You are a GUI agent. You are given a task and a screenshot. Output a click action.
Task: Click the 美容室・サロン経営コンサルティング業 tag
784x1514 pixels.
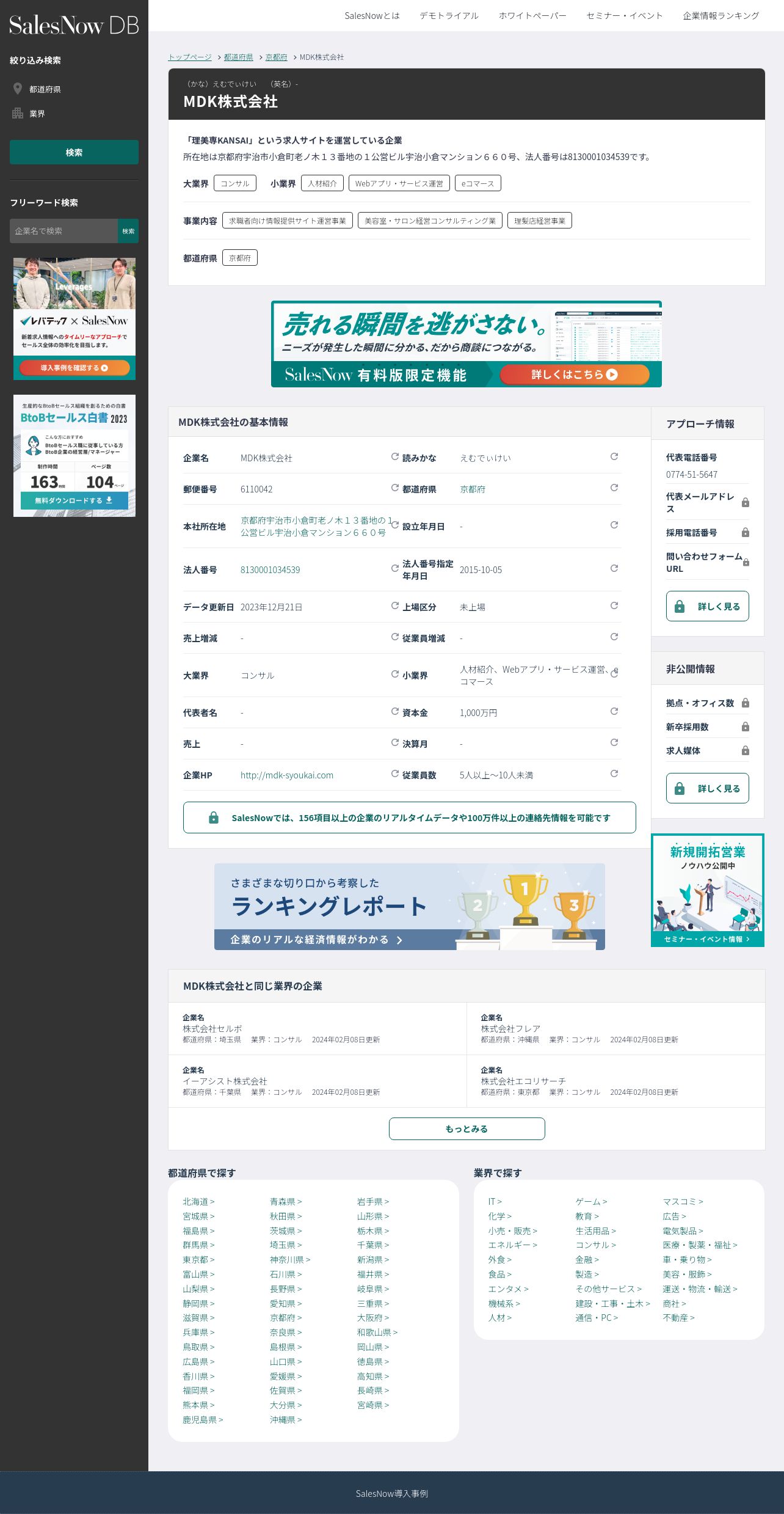click(430, 221)
